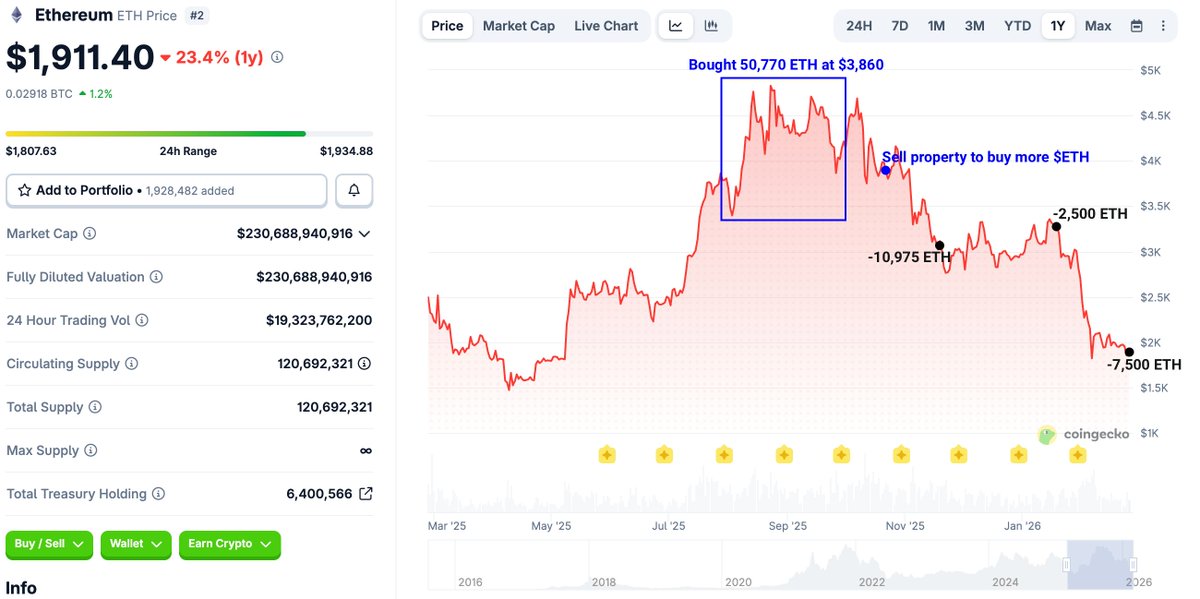This screenshot has width=1200, height=599.
Task: Select the YTD time range
Action: 1017,26
